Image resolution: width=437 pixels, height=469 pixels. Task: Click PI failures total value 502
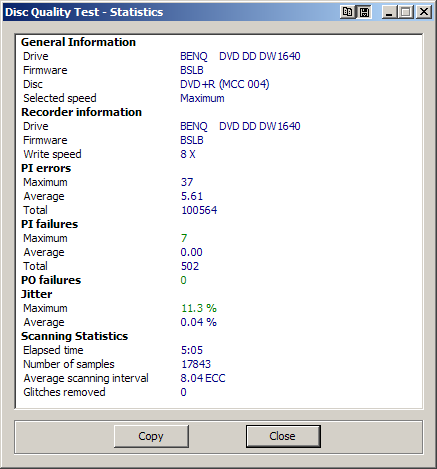(190, 266)
